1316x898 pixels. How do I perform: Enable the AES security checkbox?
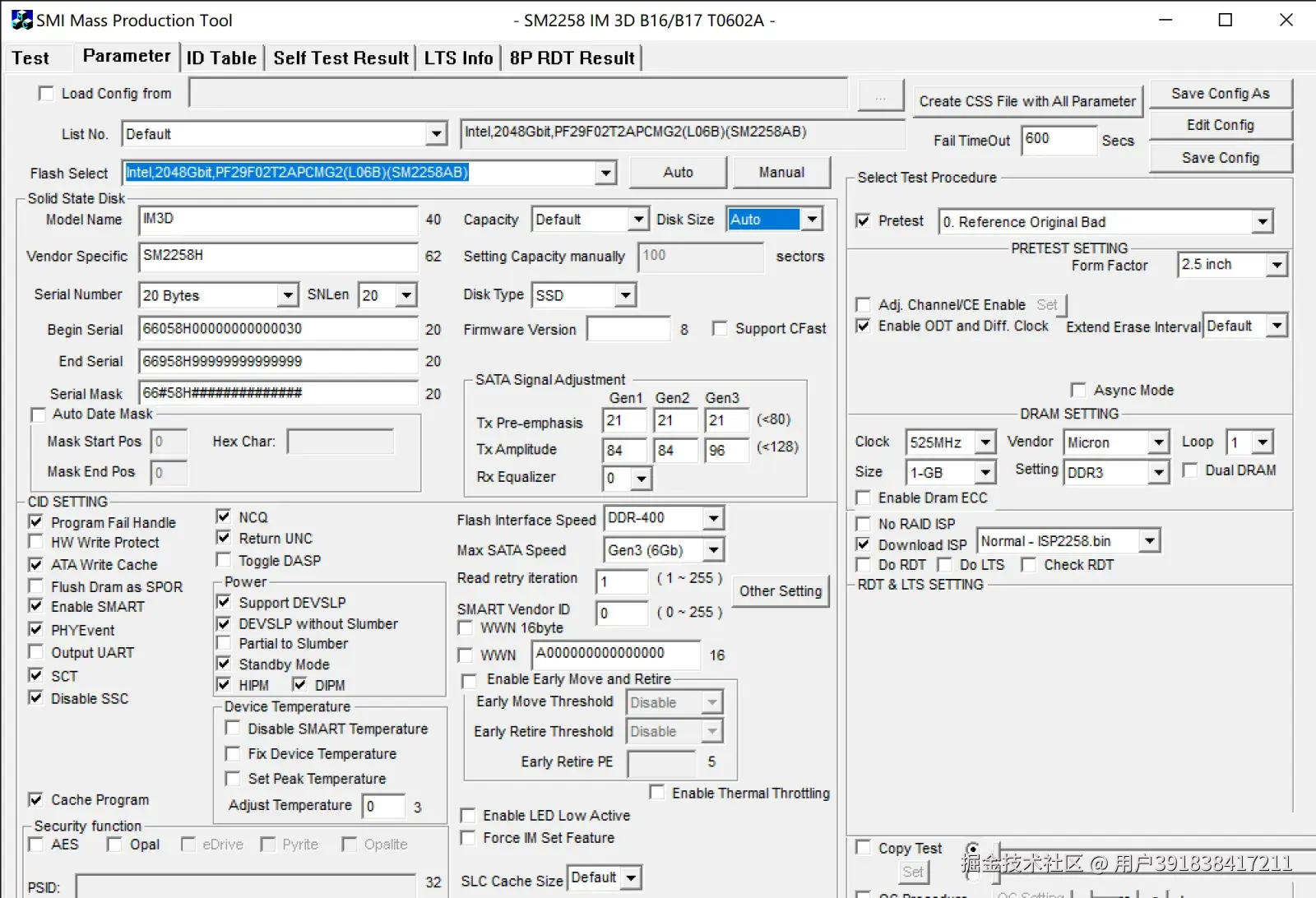(35, 845)
